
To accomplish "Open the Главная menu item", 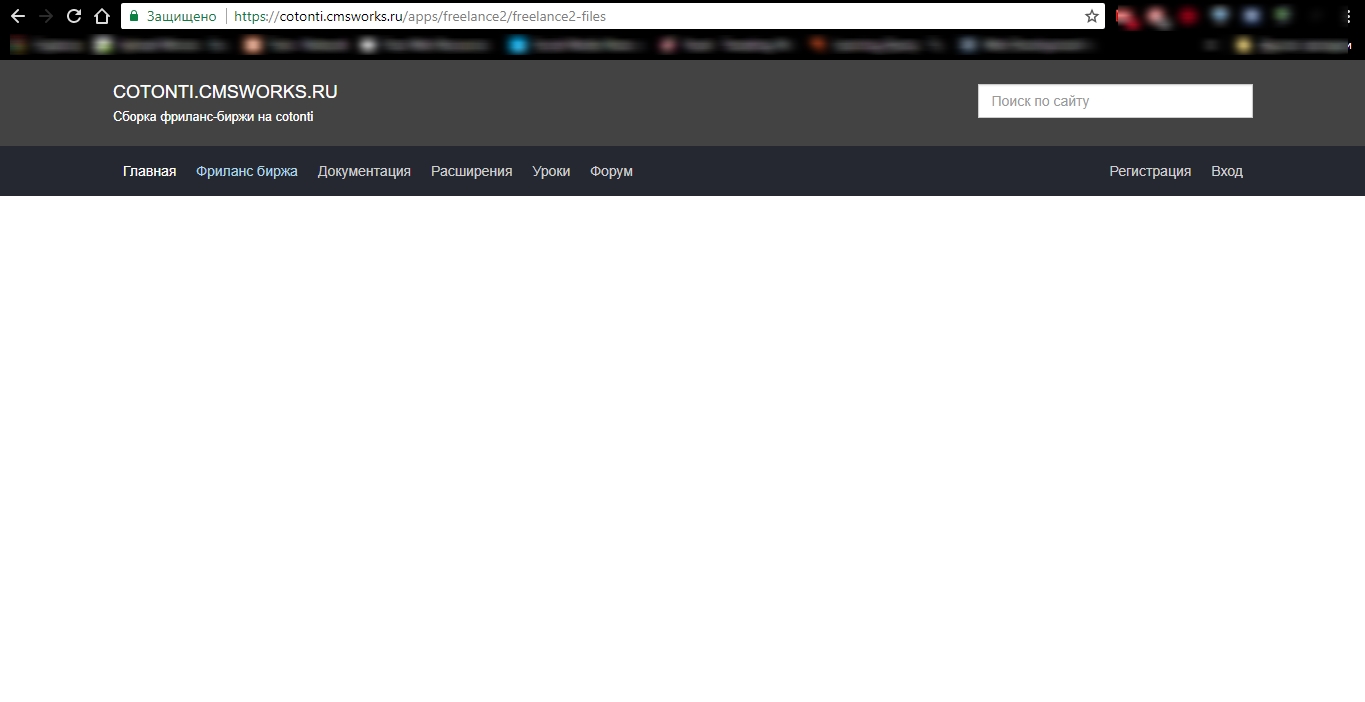I will pos(149,171).
